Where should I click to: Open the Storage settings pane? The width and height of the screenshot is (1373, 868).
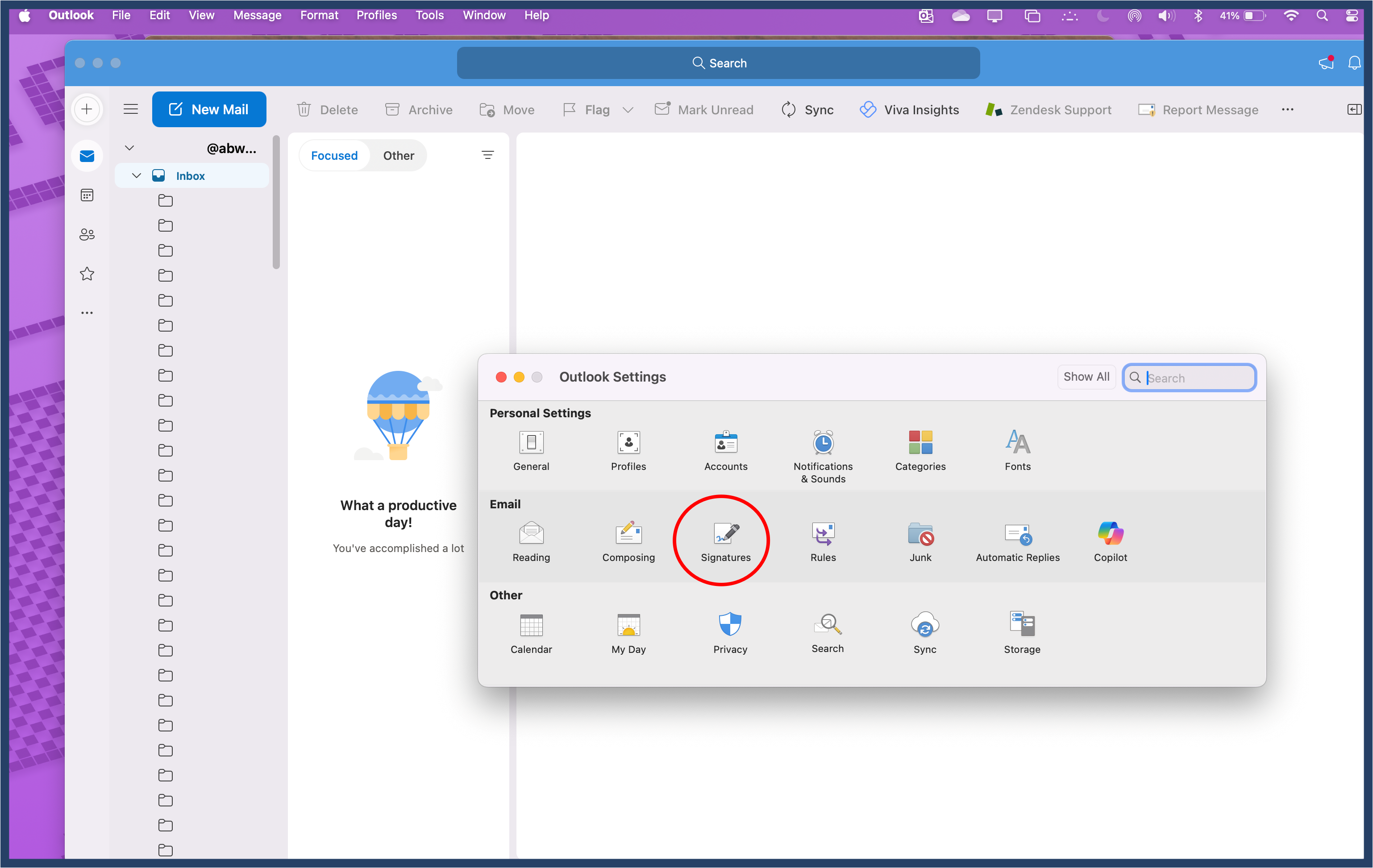(x=1022, y=633)
